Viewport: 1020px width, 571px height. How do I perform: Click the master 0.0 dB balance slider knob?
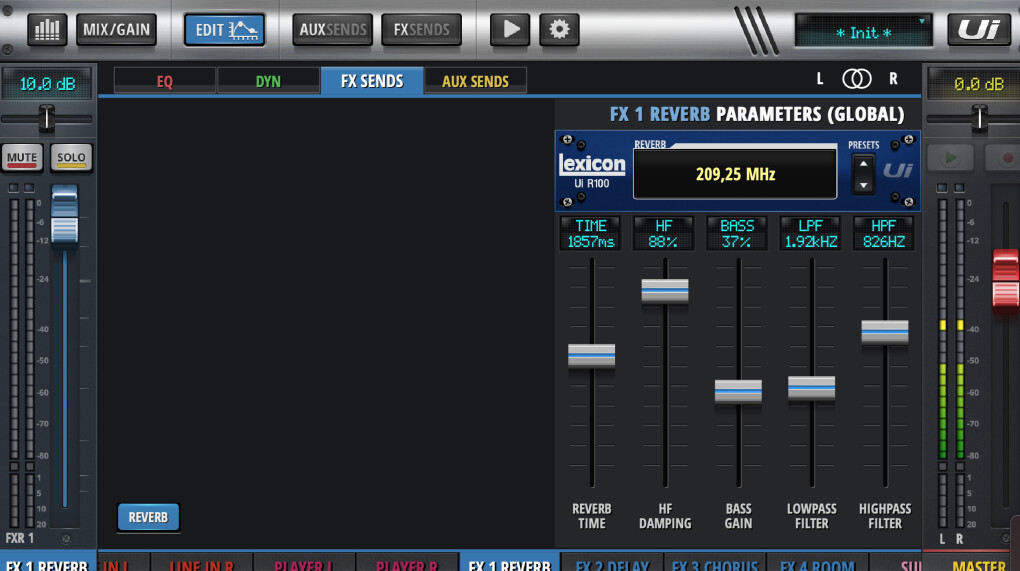[x=979, y=118]
